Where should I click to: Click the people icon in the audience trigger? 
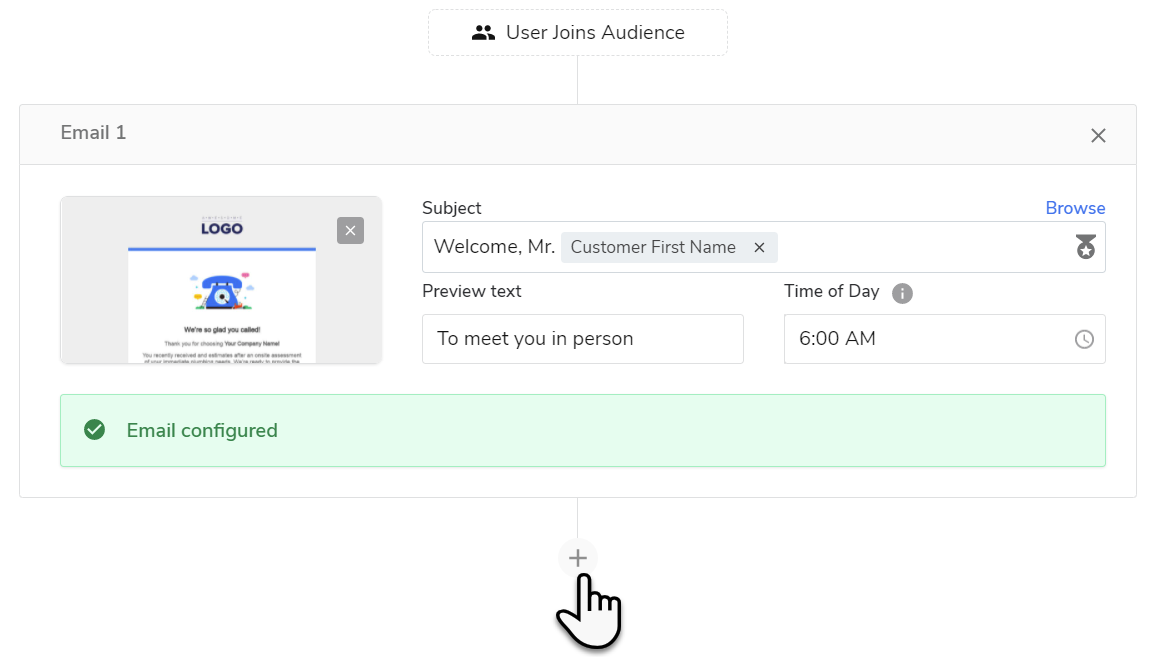click(483, 33)
